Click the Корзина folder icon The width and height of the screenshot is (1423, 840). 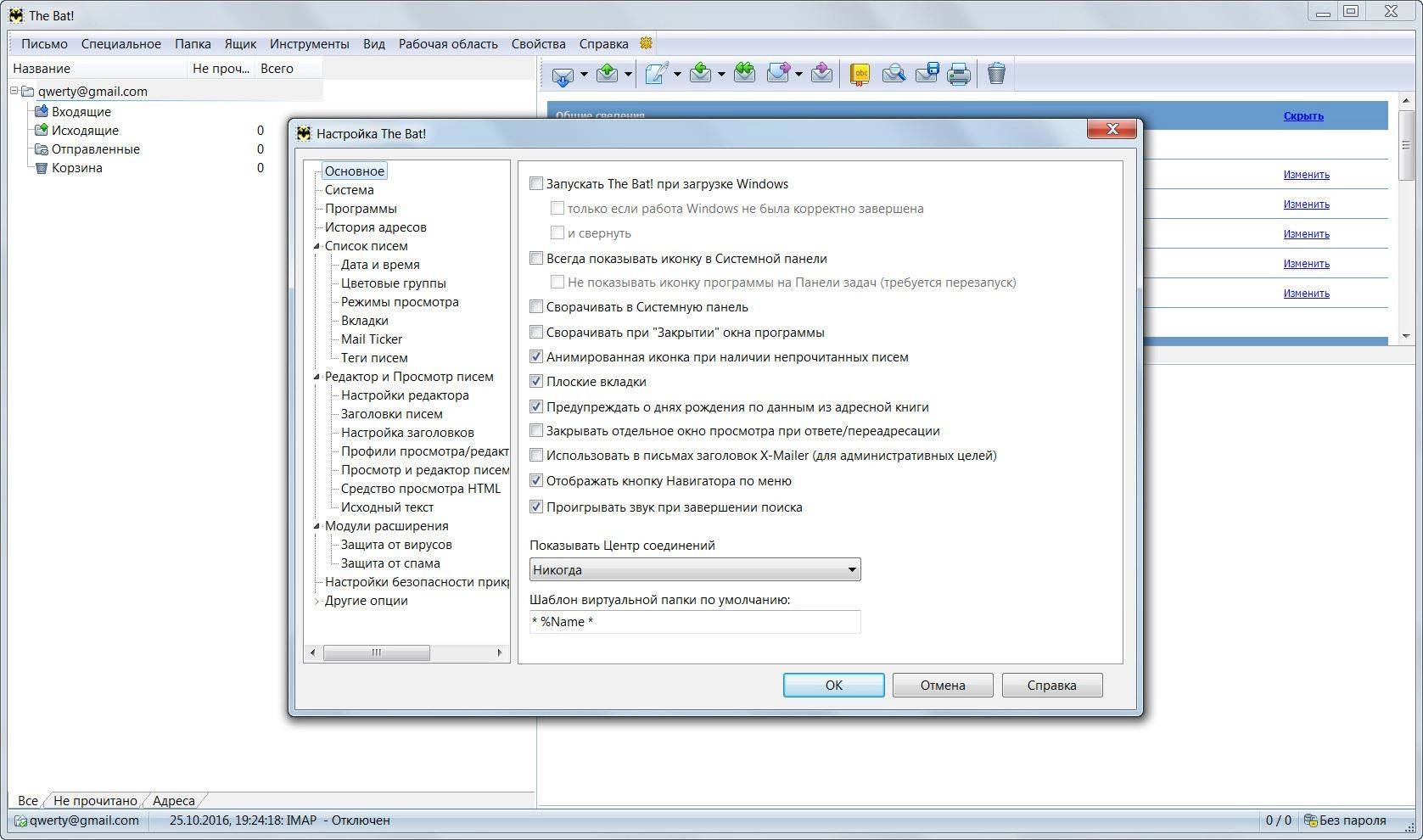tap(41, 167)
